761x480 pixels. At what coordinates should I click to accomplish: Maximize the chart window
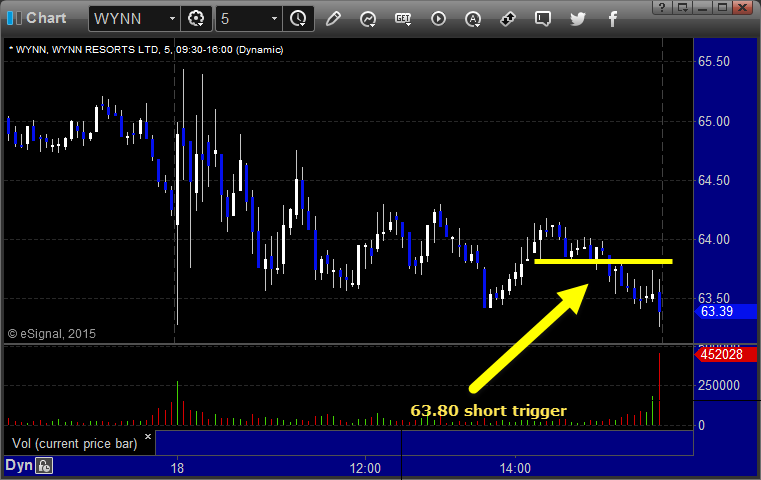722,7
